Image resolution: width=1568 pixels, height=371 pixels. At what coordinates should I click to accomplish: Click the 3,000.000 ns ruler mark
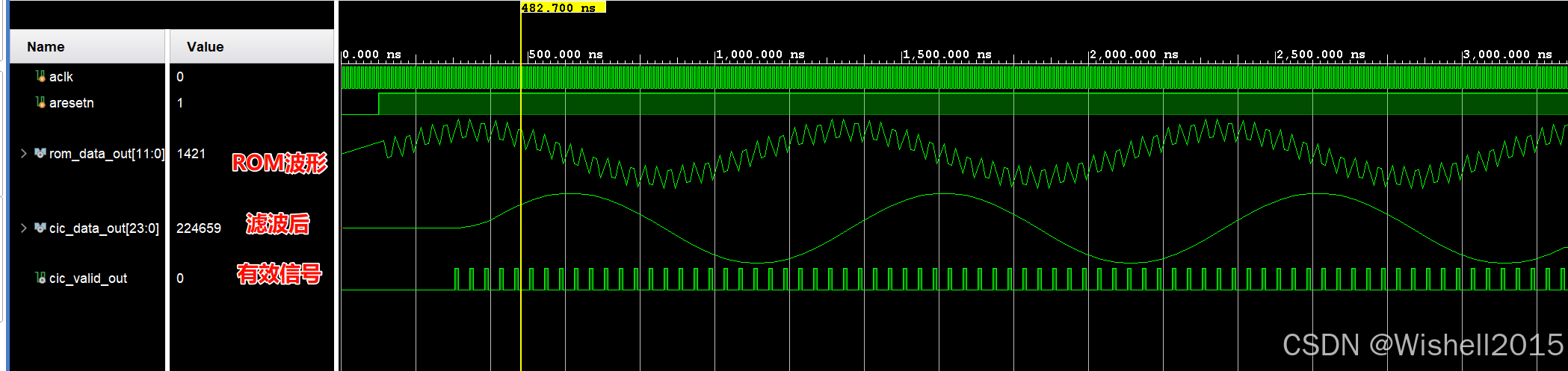(x=1507, y=54)
